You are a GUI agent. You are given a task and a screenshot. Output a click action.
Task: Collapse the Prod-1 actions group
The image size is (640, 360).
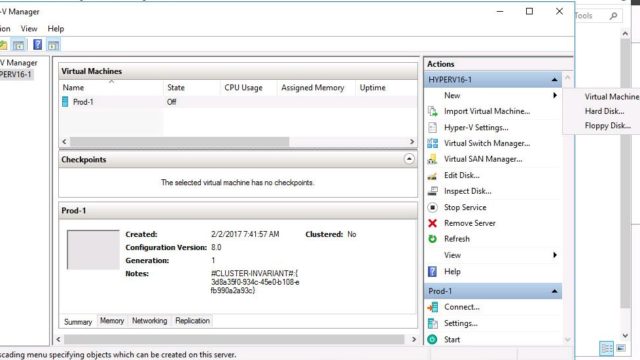[554, 291]
